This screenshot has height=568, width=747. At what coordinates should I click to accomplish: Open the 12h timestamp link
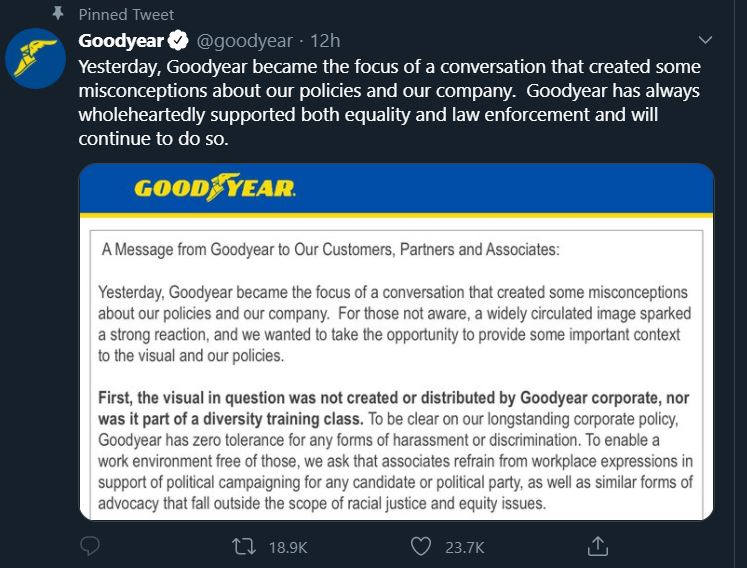pyautogui.click(x=326, y=41)
